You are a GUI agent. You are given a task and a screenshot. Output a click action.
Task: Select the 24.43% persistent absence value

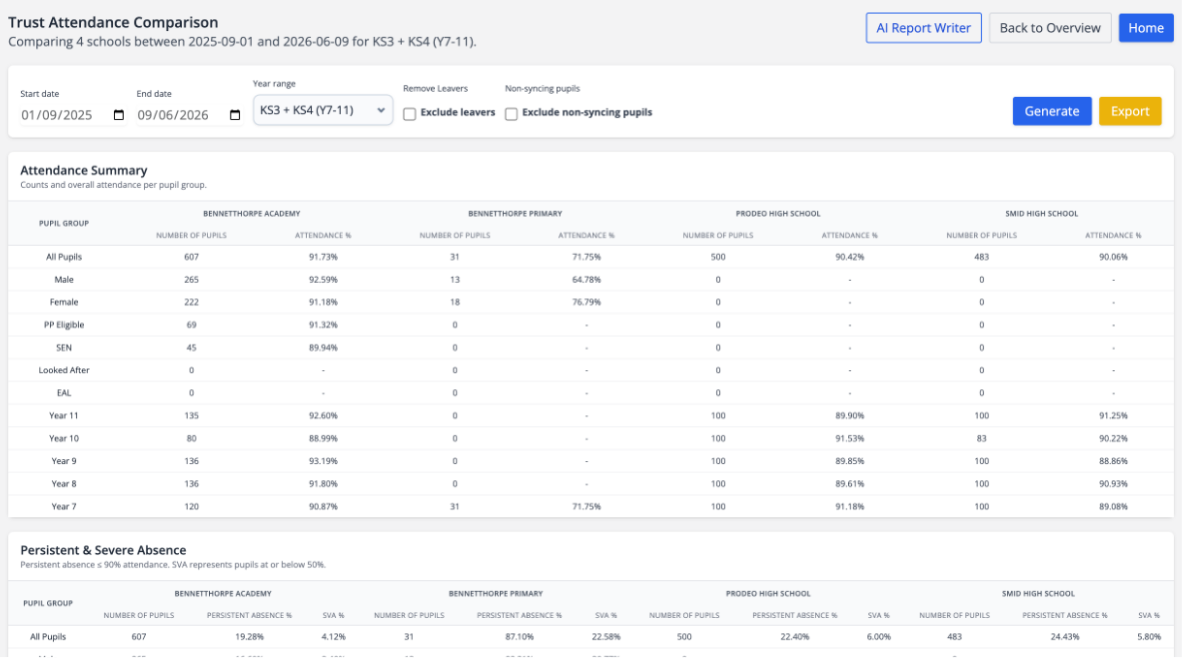[1064, 637]
